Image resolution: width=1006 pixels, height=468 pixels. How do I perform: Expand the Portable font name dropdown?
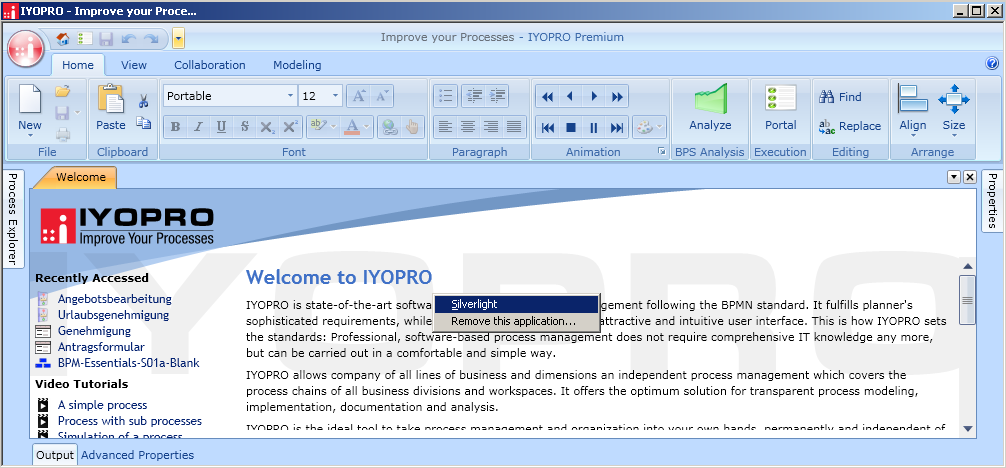click(x=290, y=96)
